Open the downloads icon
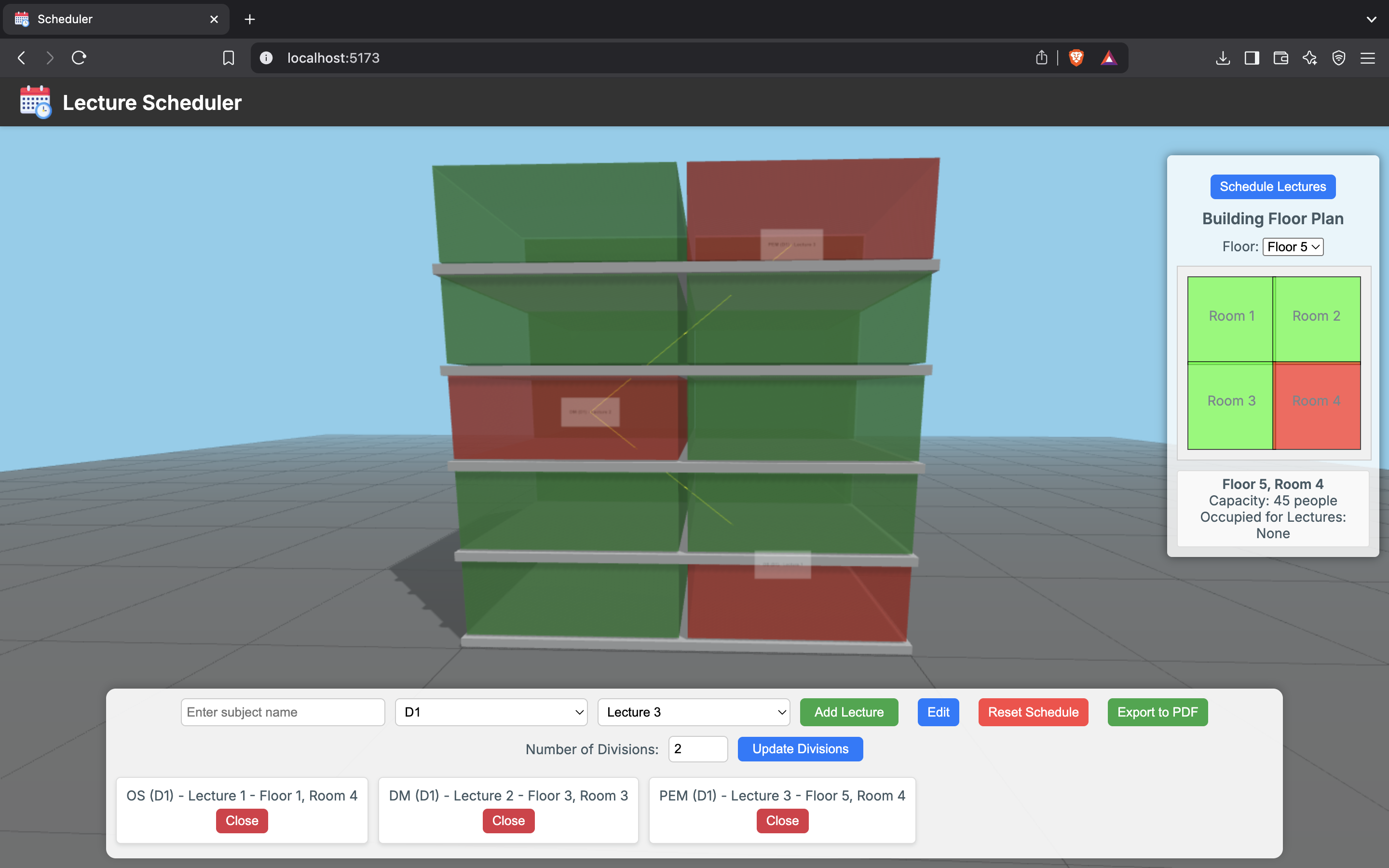Viewport: 1389px width, 868px height. (x=1223, y=57)
